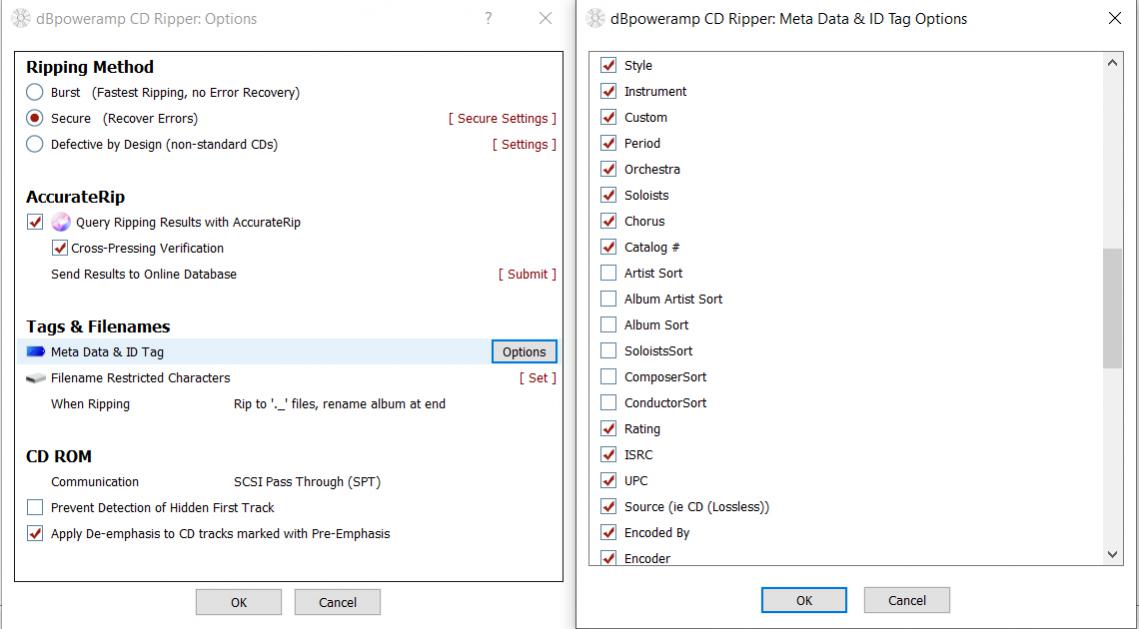Click the Filename Restricted Characters drive icon

(35, 378)
